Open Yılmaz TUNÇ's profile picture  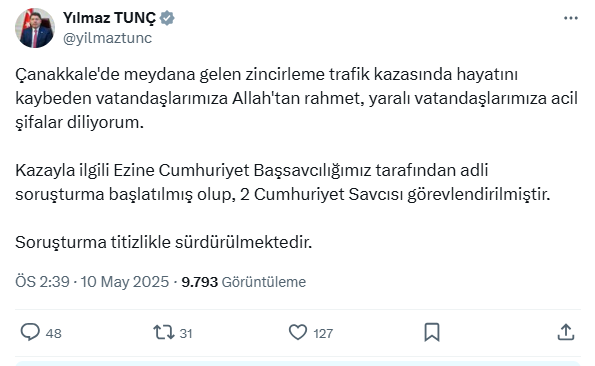(35, 28)
